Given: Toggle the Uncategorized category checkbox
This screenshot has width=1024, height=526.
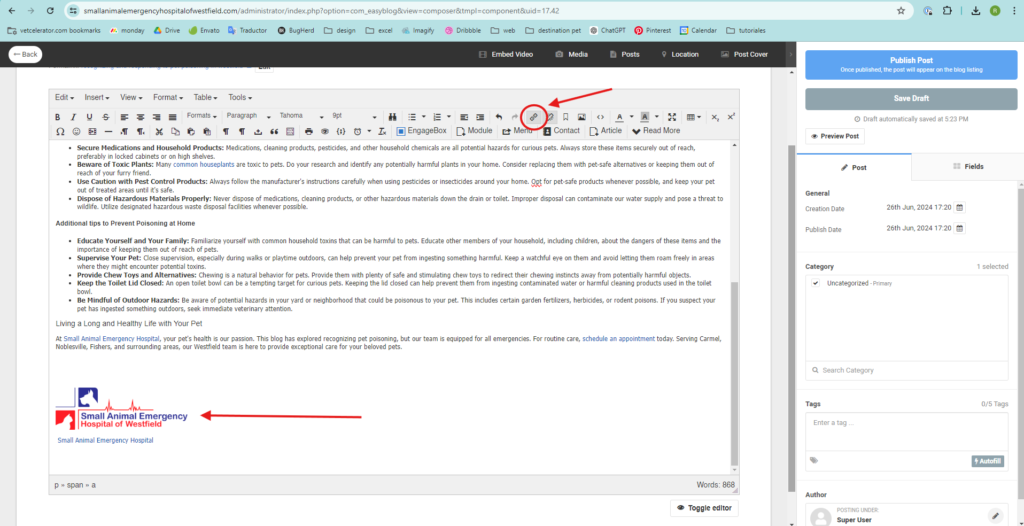Looking at the screenshot, I should coord(817,283).
